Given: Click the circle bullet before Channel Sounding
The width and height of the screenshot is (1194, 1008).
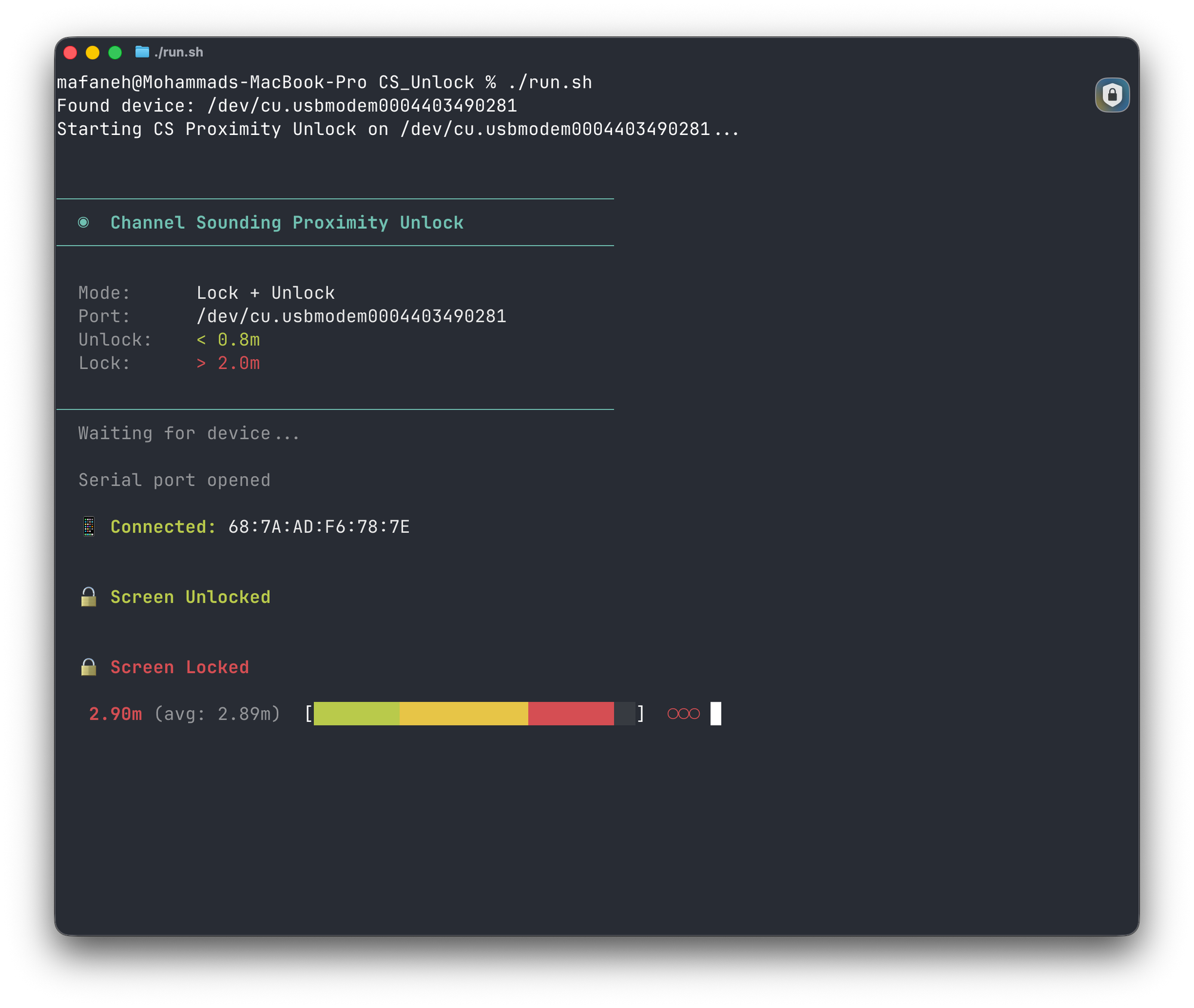Looking at the screenshot, I should click(x=84, y=223).
